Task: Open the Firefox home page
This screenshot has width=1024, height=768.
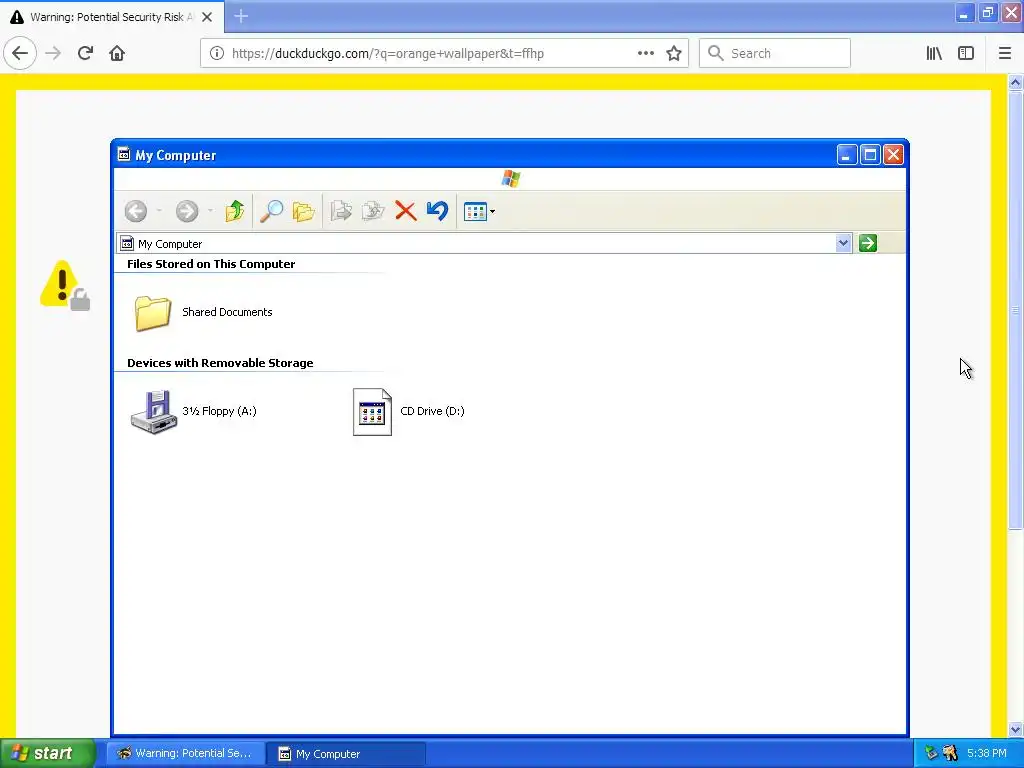Action: (117, 53)
